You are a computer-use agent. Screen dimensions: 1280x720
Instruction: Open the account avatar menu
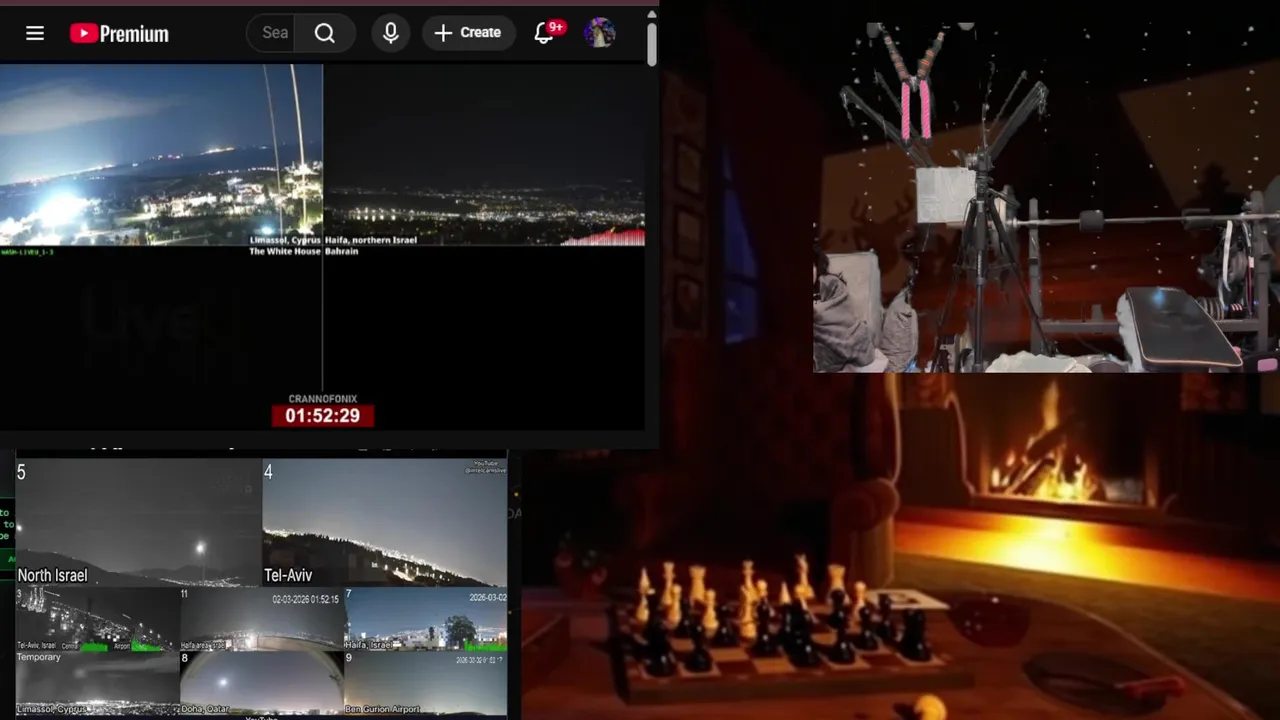click(599, 33)
